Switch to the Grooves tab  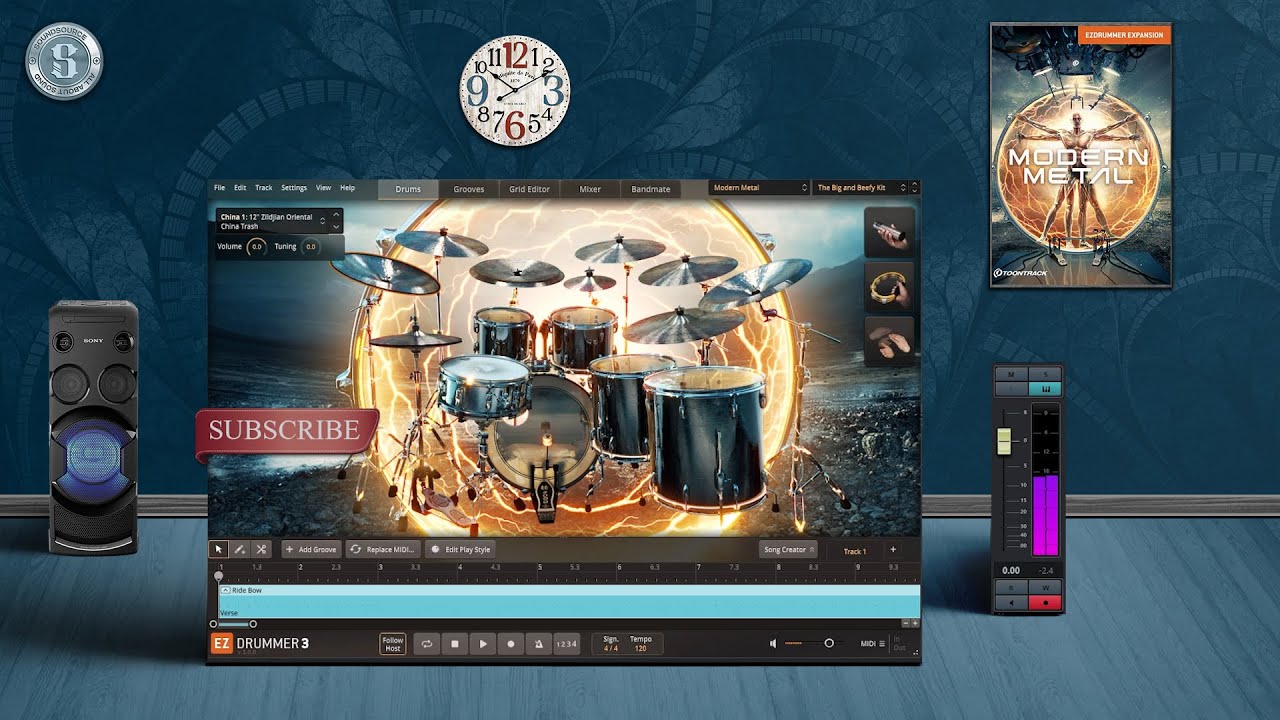coord(469,189)
